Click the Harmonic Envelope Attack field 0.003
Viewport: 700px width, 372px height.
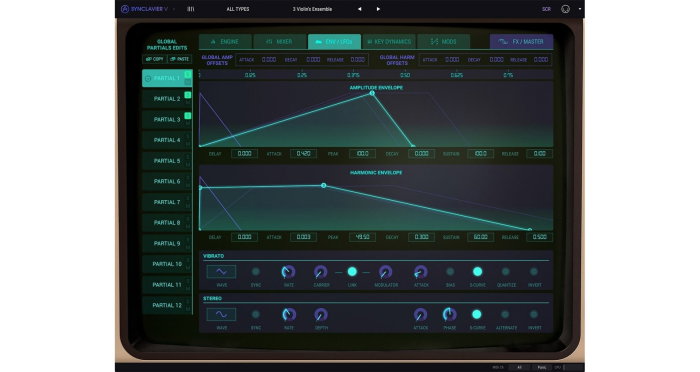tap(304, 237)
